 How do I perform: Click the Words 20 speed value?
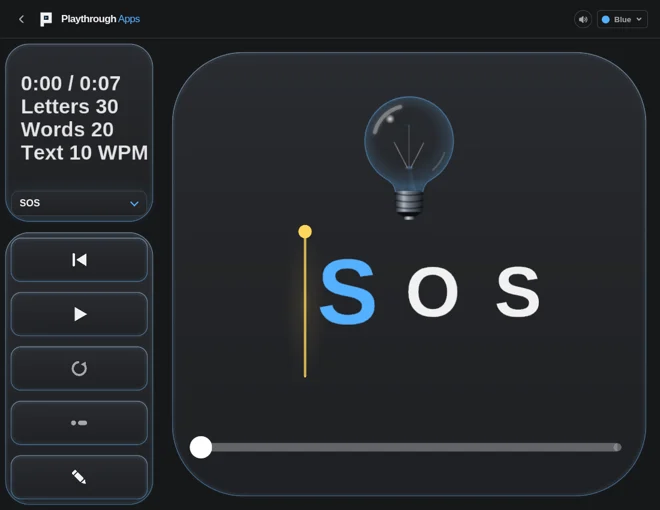[x=67, y=130]
